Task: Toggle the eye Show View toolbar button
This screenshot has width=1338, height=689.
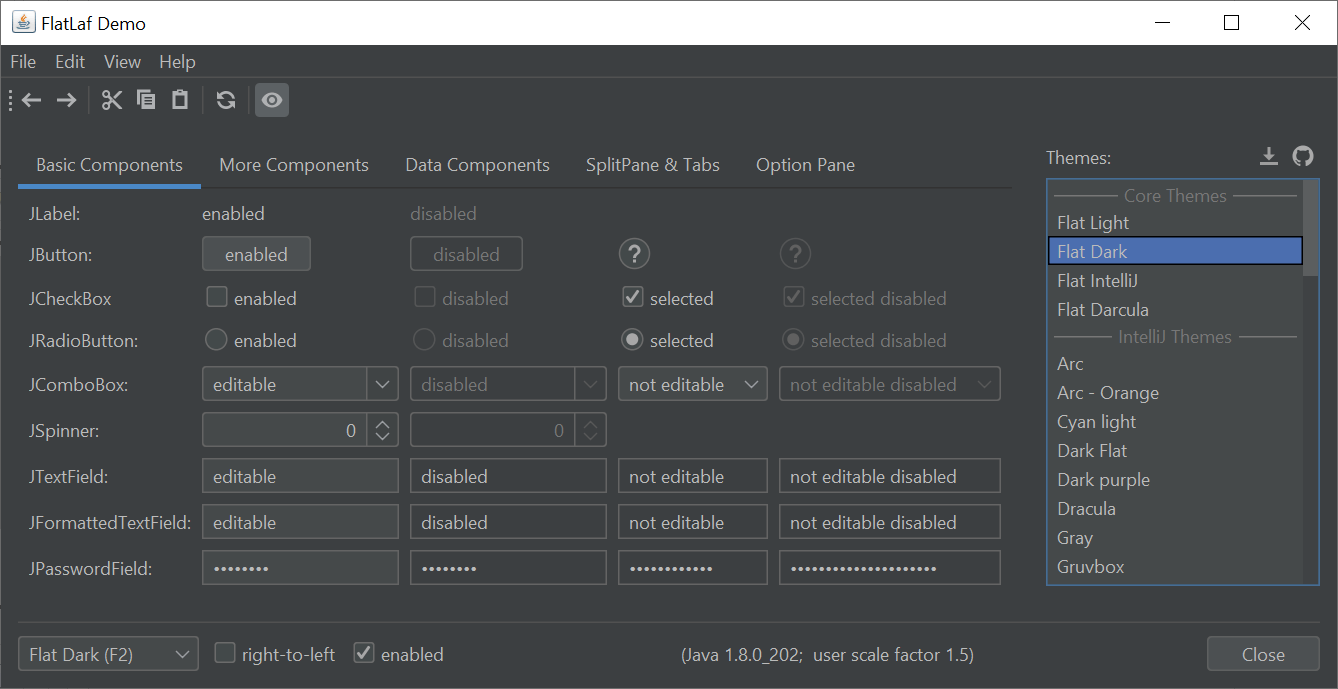Action: click(272, 100)
